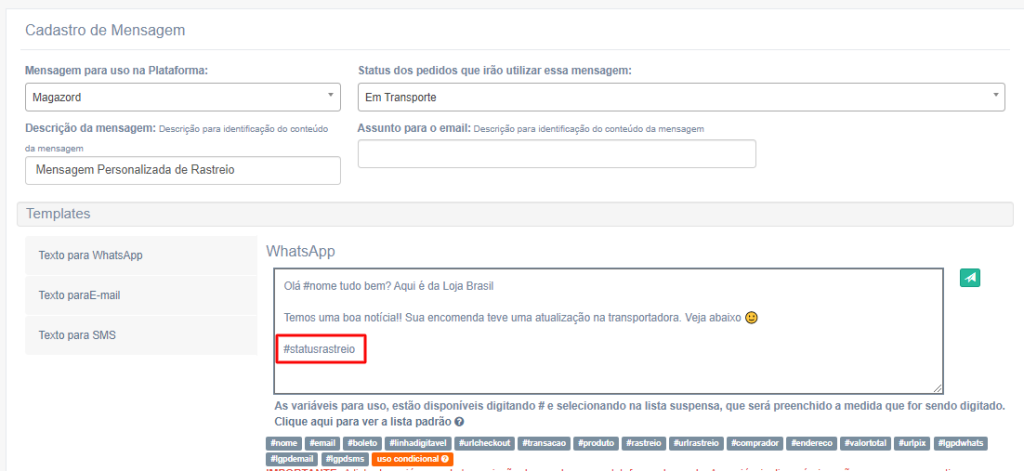Choose the #urlpix variable tag
The width and height of the screenshot is (1024, 471).
click(x=911, y=444)
